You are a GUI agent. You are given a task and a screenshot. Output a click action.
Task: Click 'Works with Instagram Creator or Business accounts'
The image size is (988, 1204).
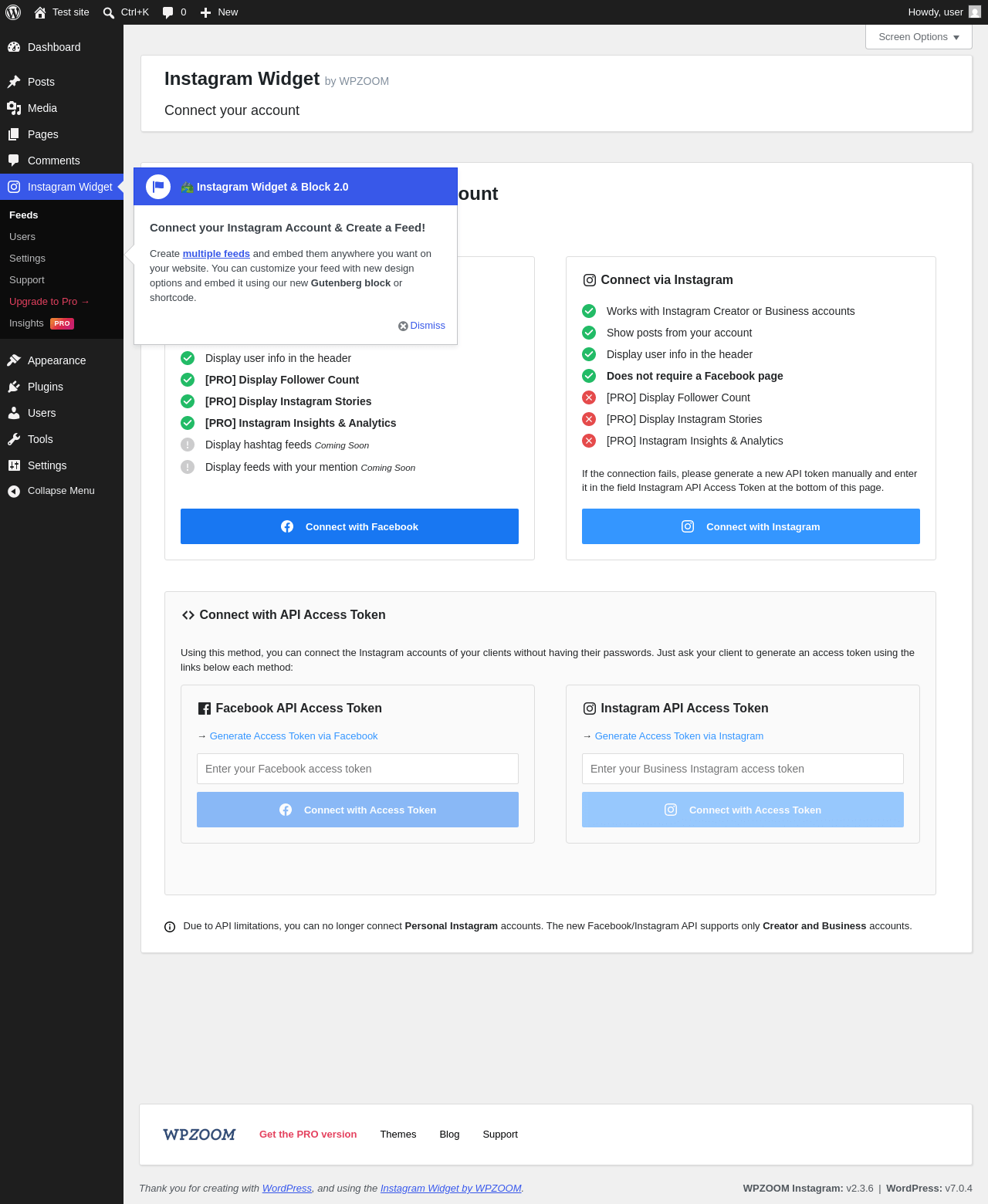(731, 311)
